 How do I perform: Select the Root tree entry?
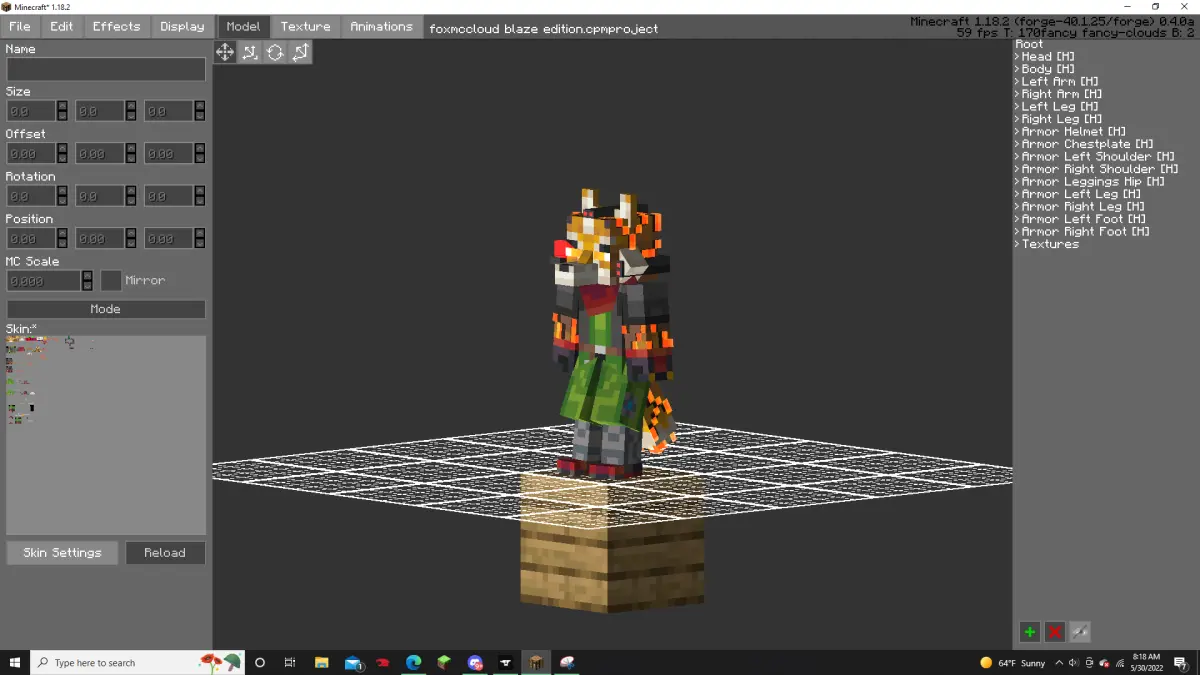1029,44
